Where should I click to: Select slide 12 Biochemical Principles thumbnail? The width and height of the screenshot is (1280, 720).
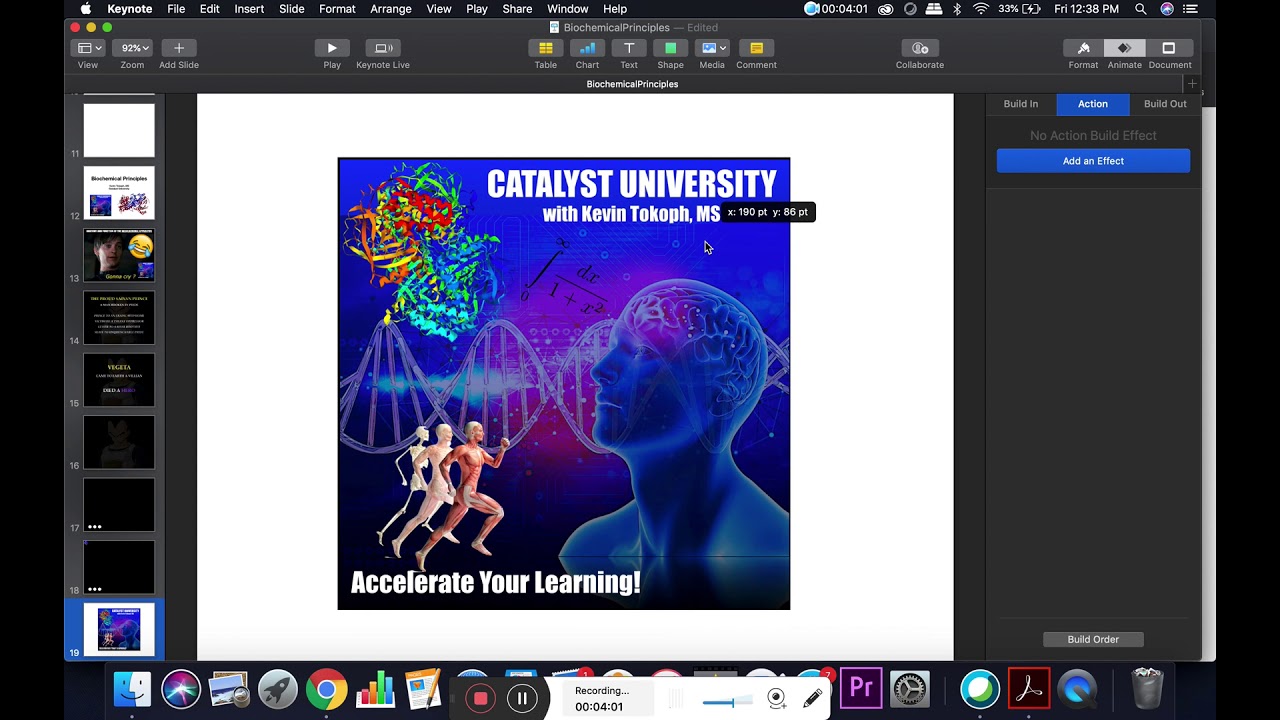pos(119,193)
